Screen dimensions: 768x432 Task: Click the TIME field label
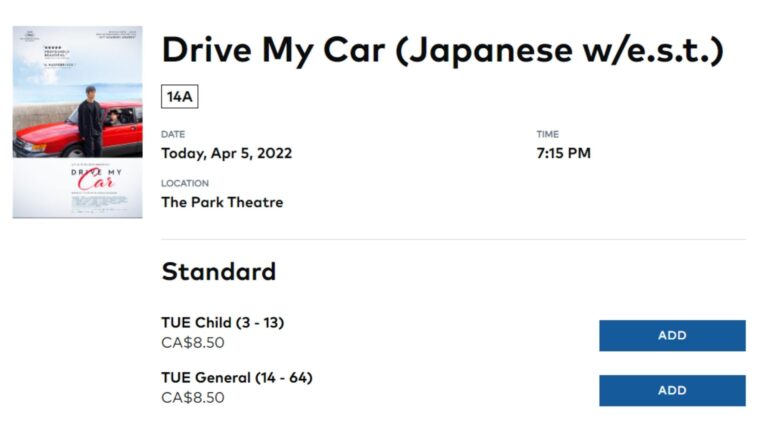547,134
